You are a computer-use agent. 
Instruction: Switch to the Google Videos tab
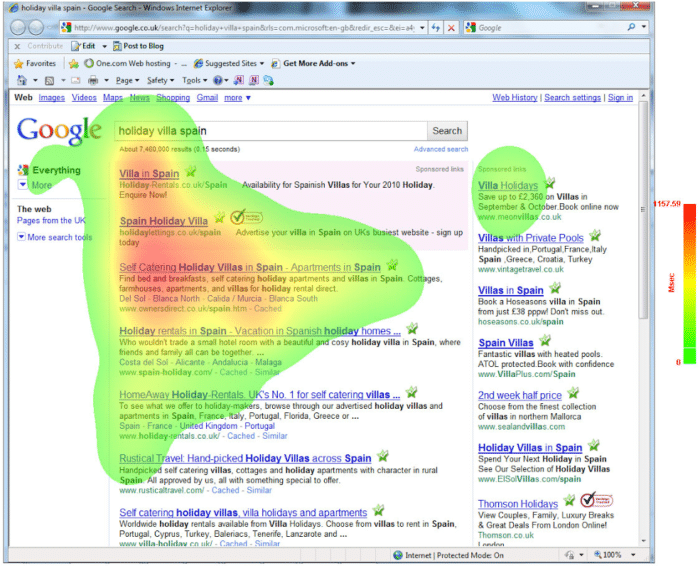pyautogui.click(x=84, y=98)
